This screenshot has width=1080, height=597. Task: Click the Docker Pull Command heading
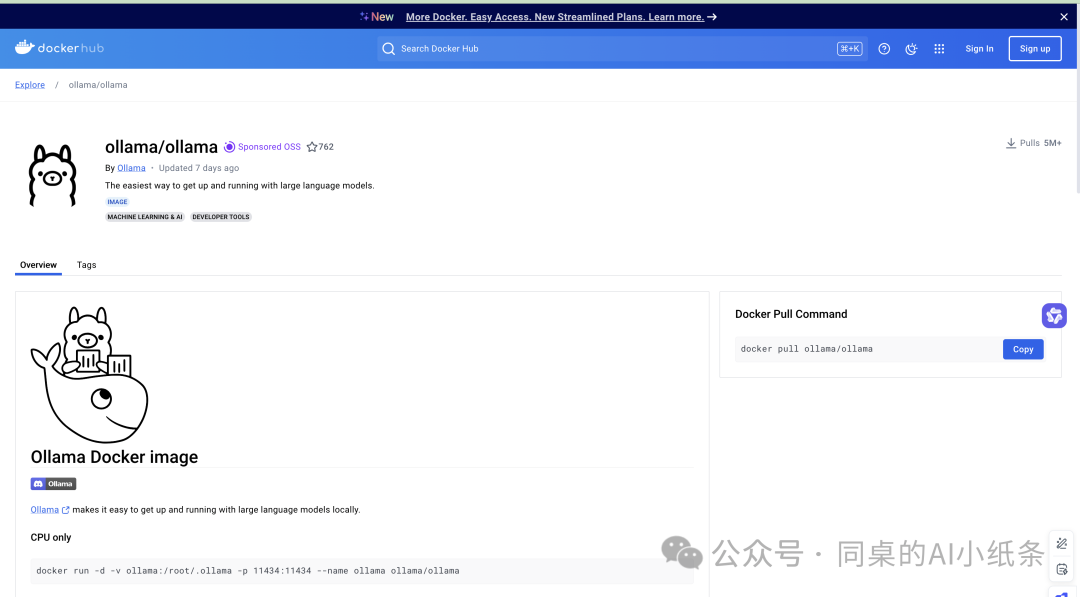coord(791,314)
